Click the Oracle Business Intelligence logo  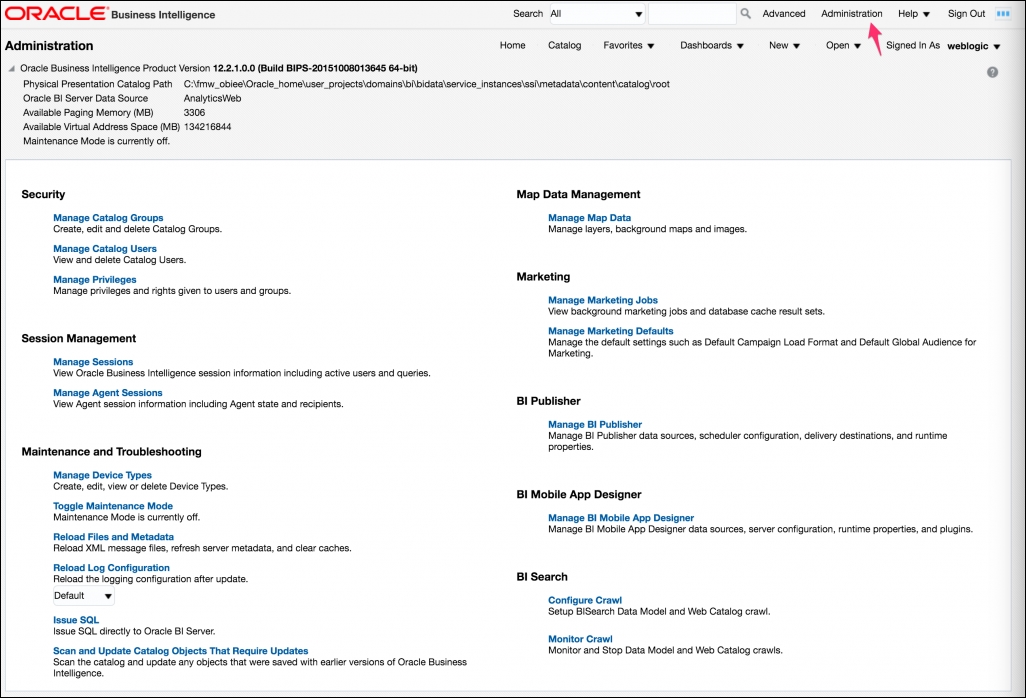(110, 14)
